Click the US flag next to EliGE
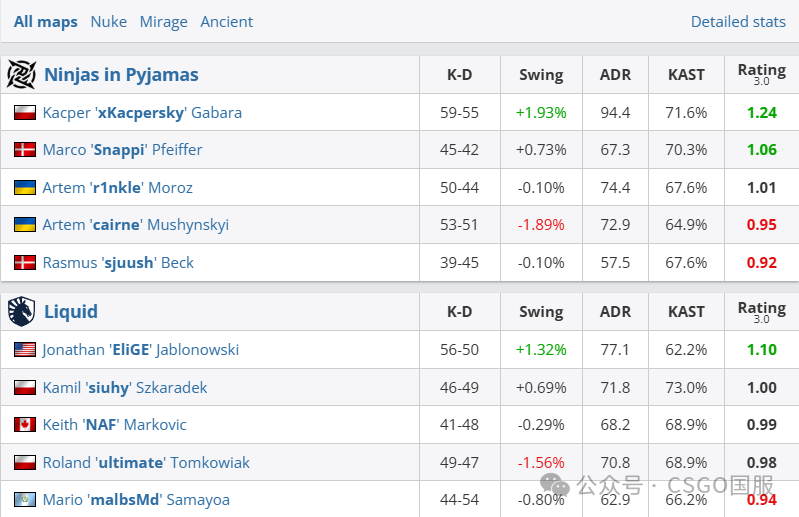799x517 pixels. [x=25, y=350]
